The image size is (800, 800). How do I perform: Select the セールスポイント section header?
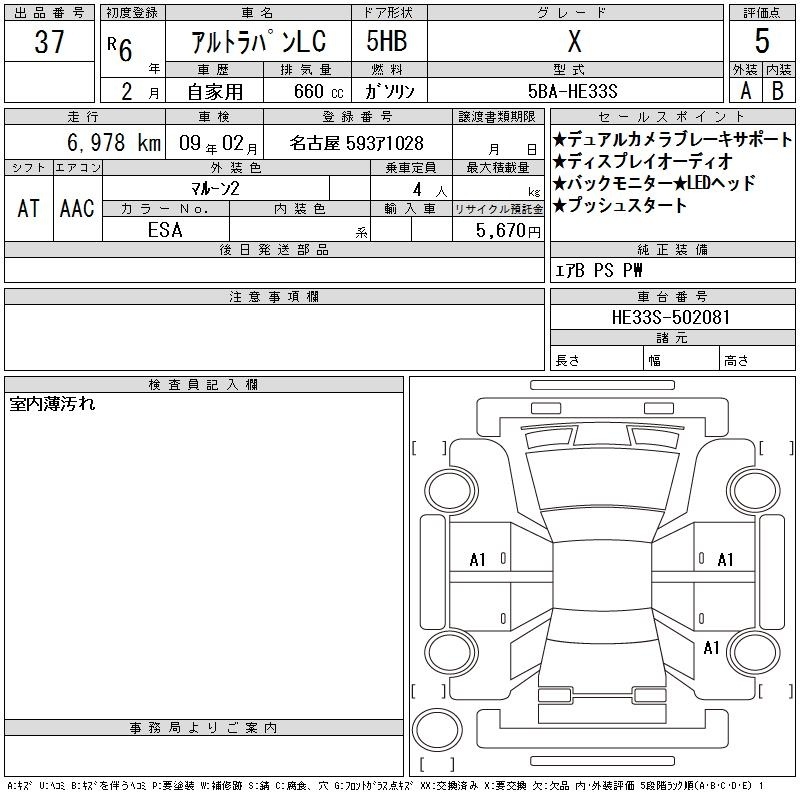pyautogui.click(x=662, y=117)
